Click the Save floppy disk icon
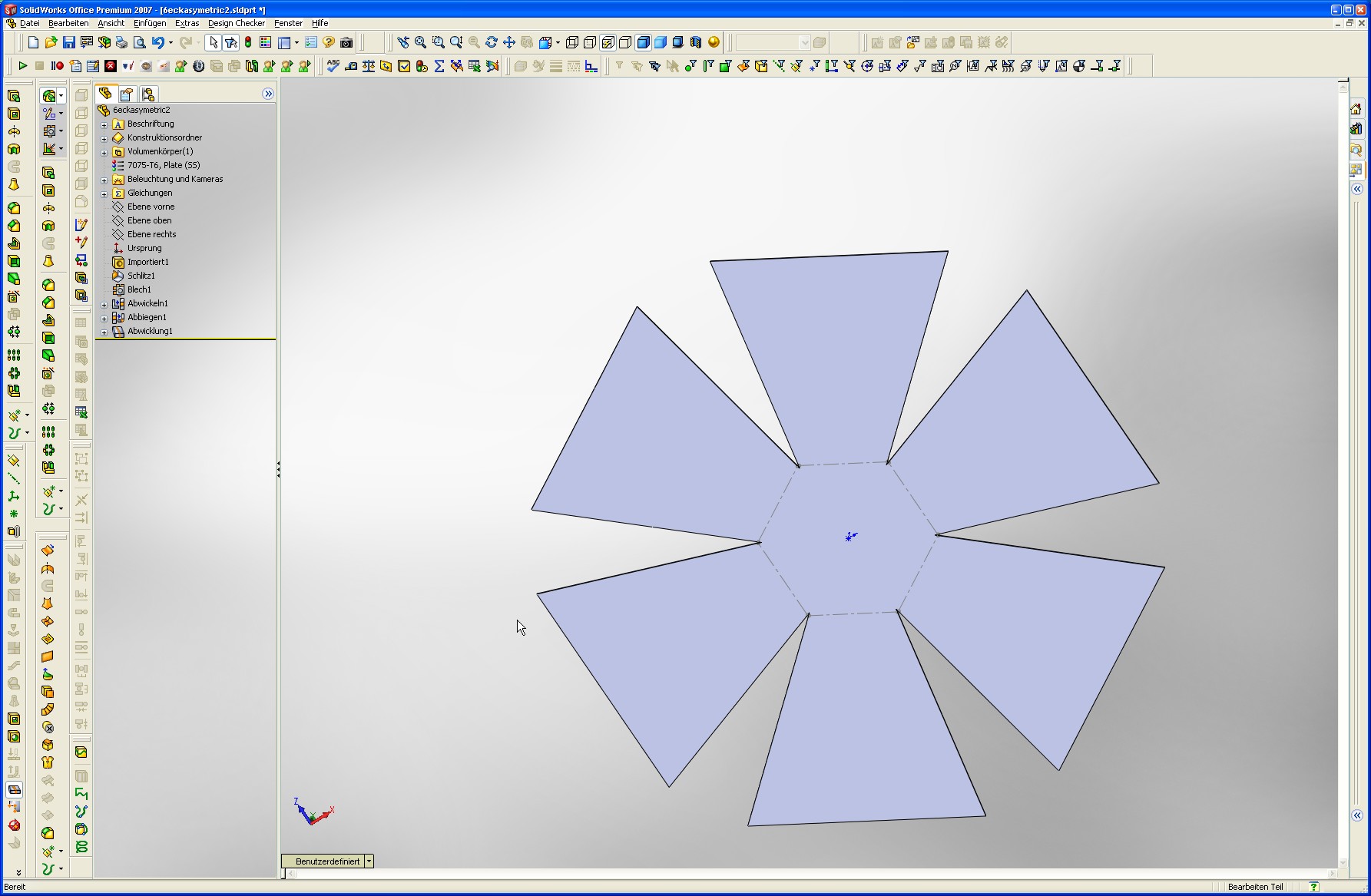The image size is (1371, 896). pos(69,43)
